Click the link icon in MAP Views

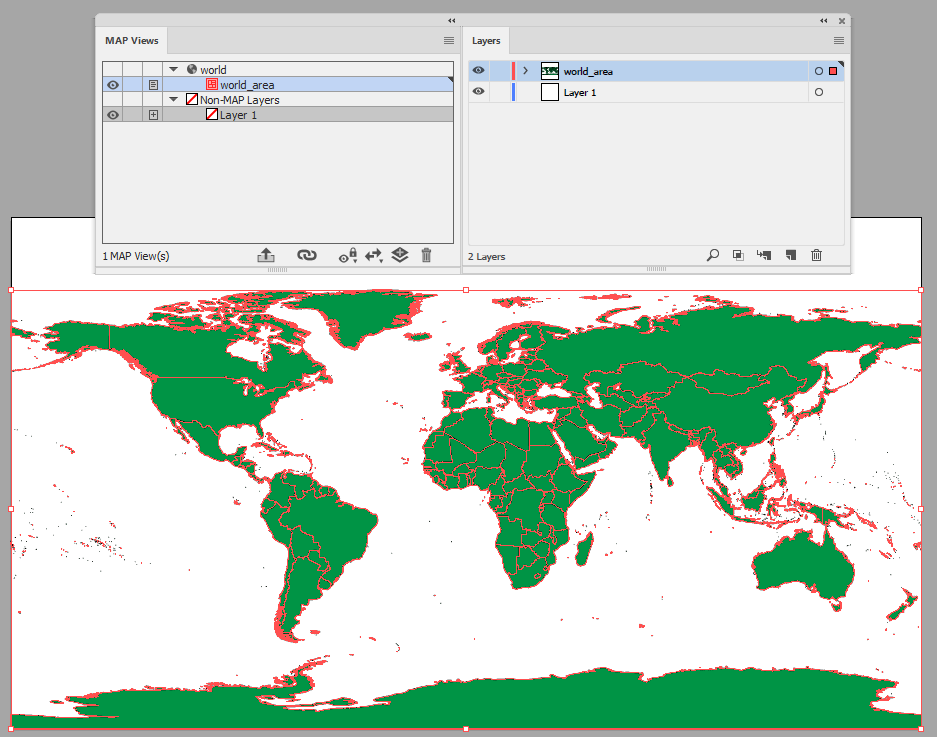pyautogui.click(x=307, y=255)
